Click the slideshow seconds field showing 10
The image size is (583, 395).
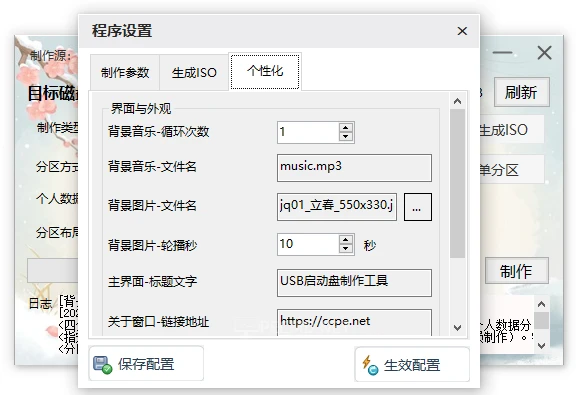308,244
